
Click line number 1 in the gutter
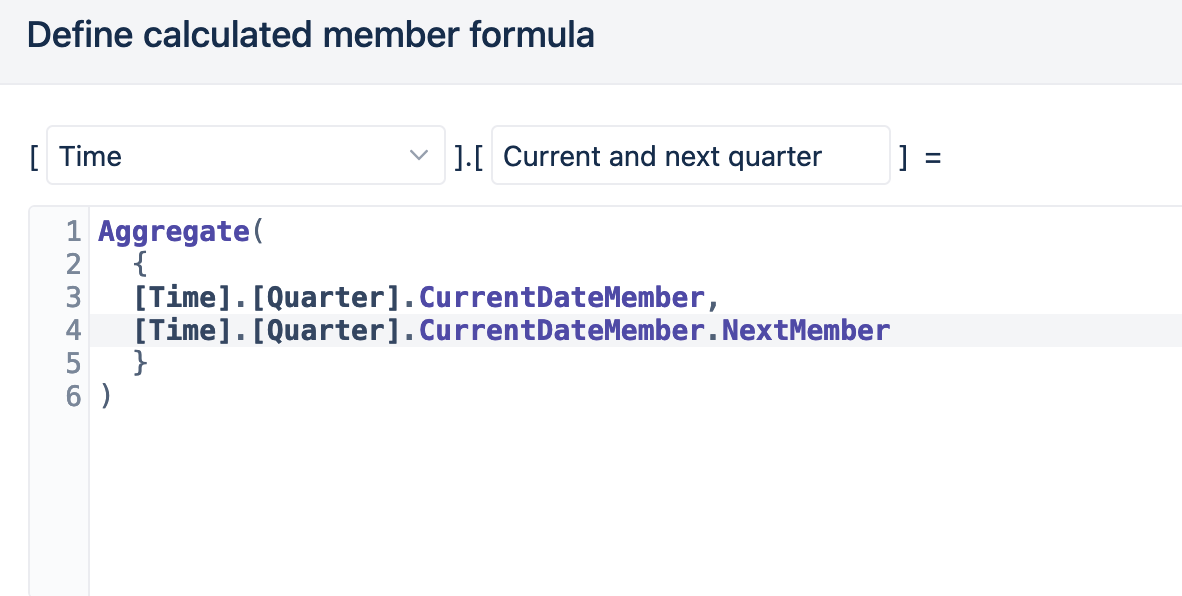73,231
